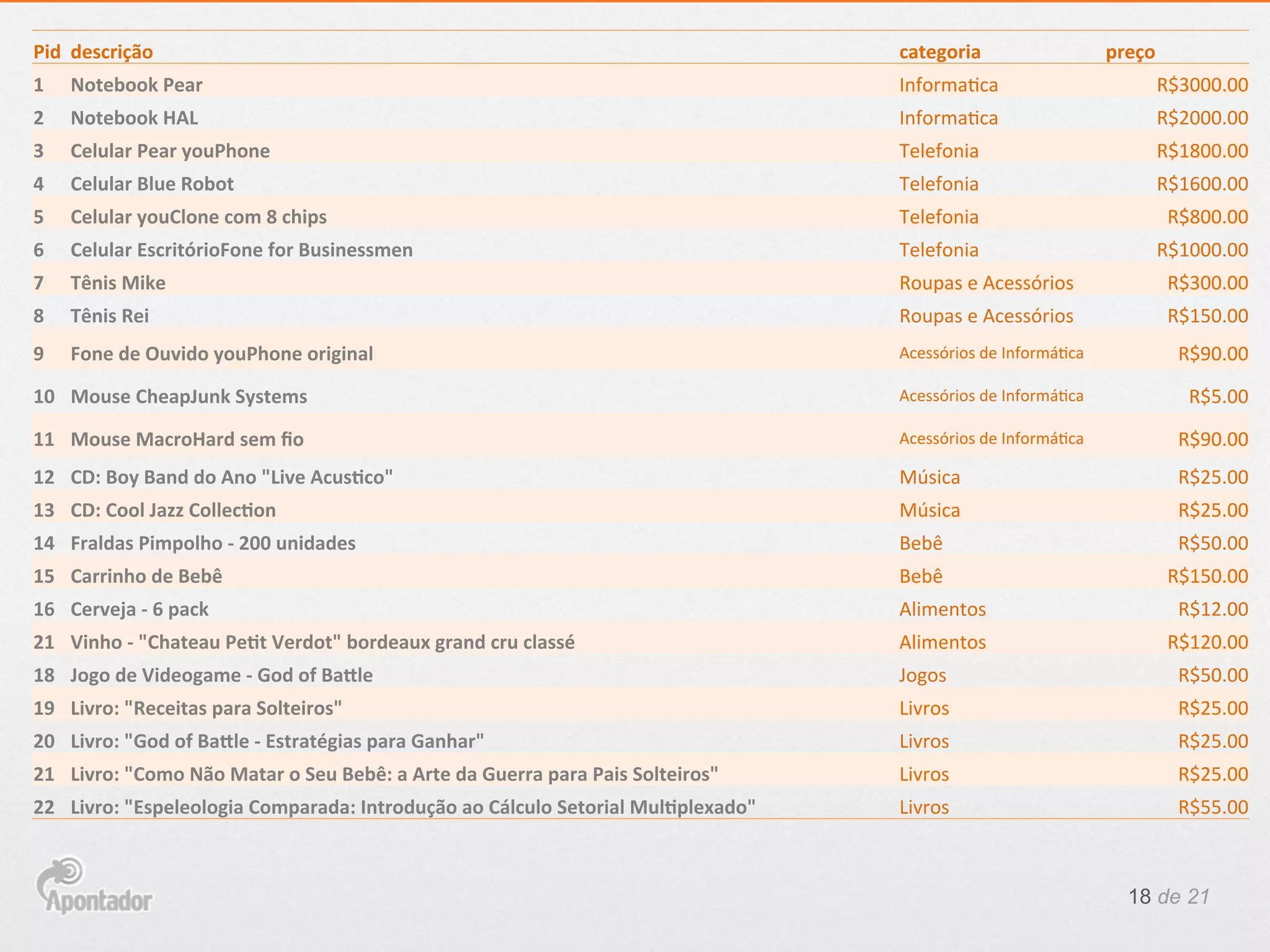Click the R$3000.00 price cell
Viewport: 1270px width, 952px height.
pos(1202,85)
